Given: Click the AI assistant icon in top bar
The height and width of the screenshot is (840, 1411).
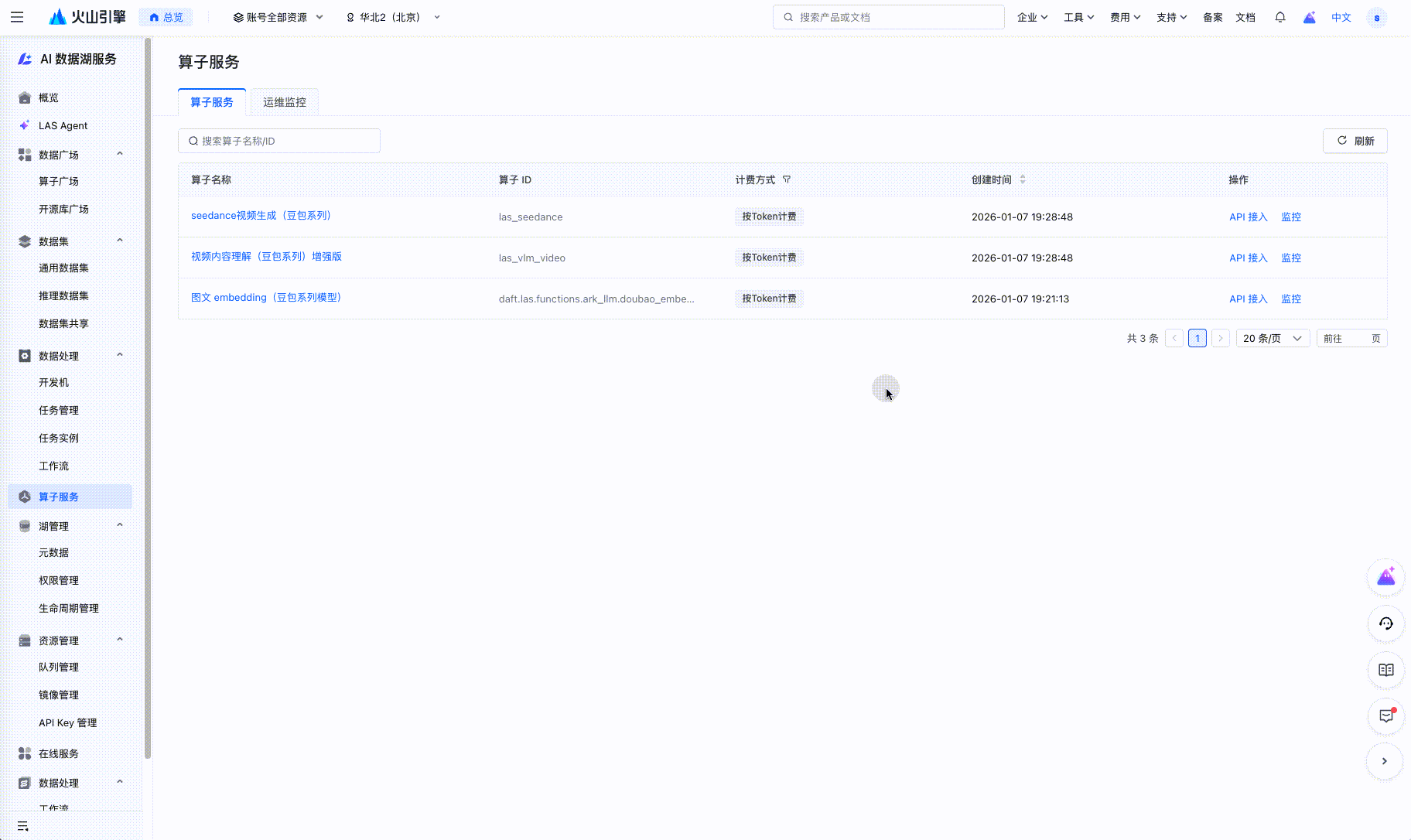Looking at the screenshot, I should click(x=1310, y=17).
